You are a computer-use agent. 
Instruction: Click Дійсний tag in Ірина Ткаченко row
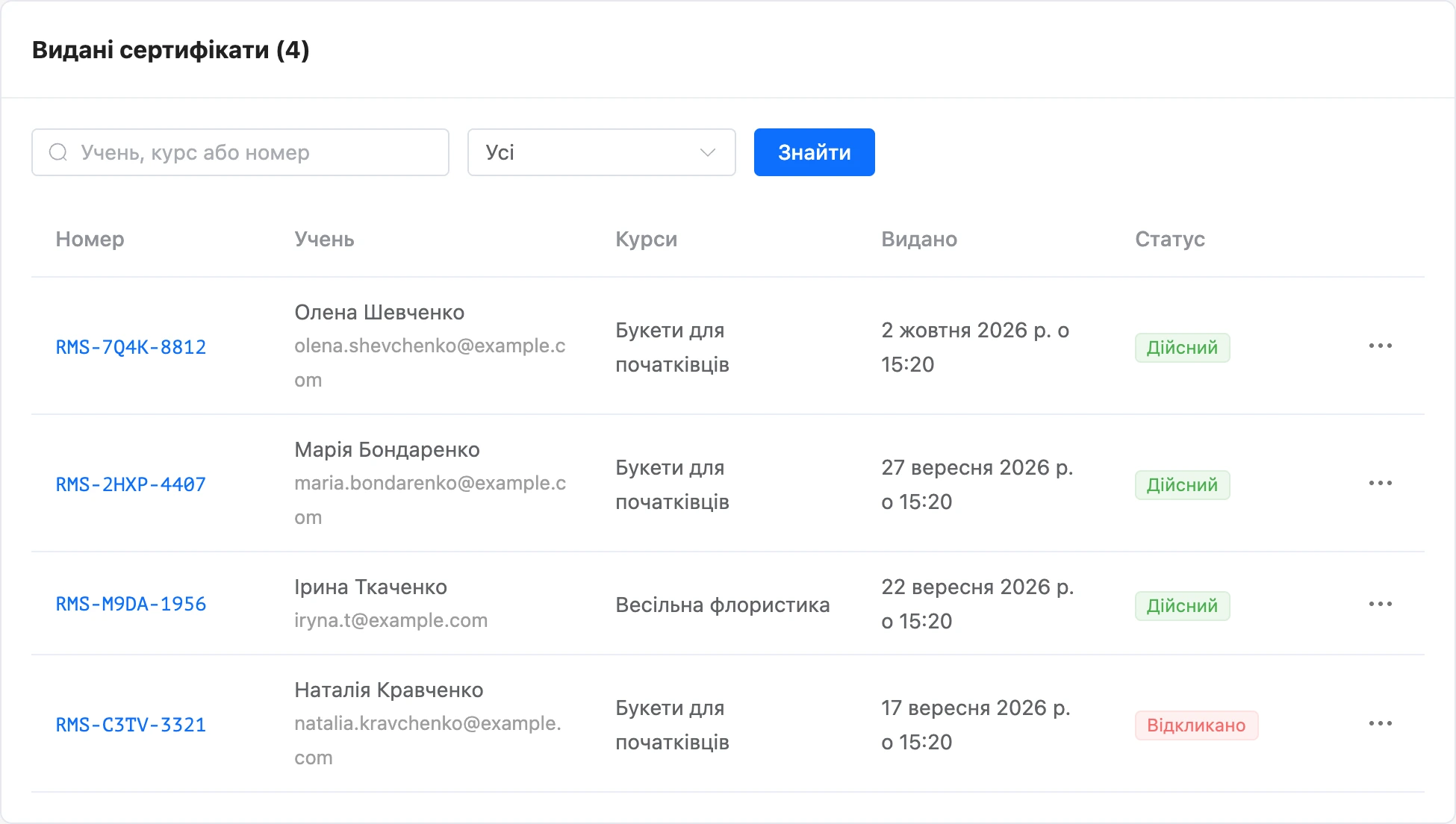[x=1182, y=606]
